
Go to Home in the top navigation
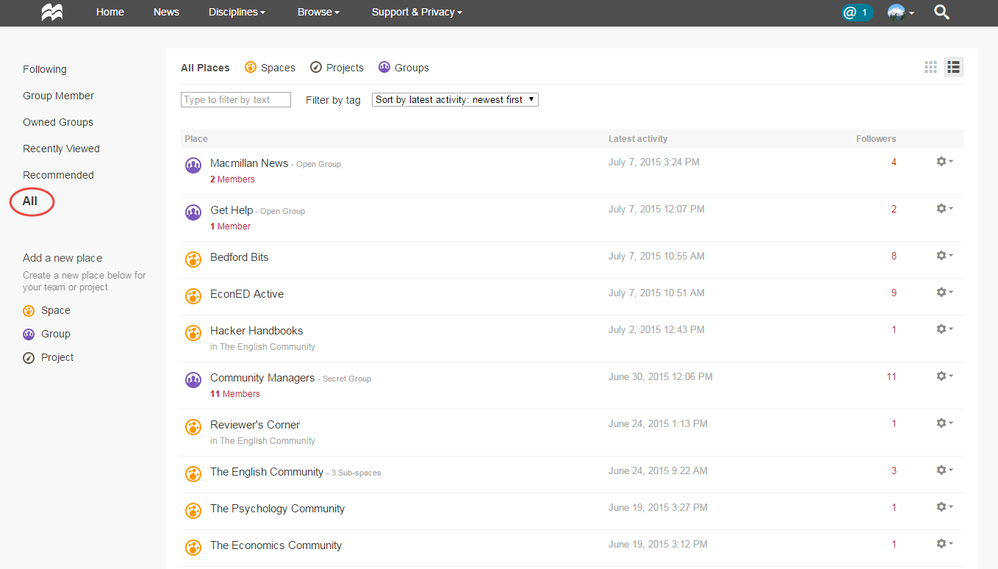(x=110, y=12)
